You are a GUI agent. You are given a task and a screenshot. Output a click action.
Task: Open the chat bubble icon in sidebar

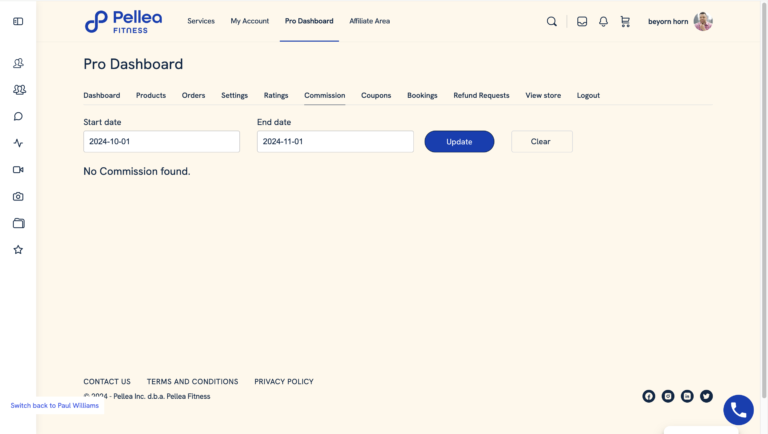pos(18,117)
